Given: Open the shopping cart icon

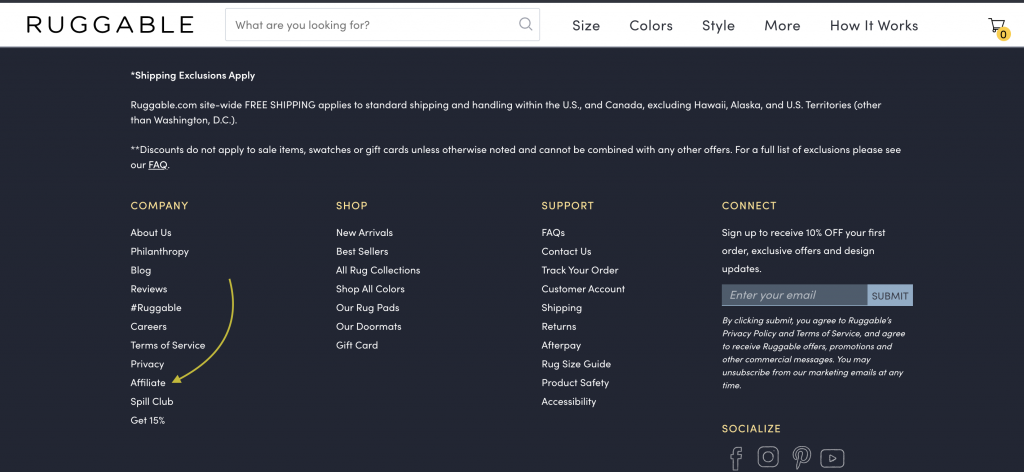Looking at the screenshot, I should (997, 27).
